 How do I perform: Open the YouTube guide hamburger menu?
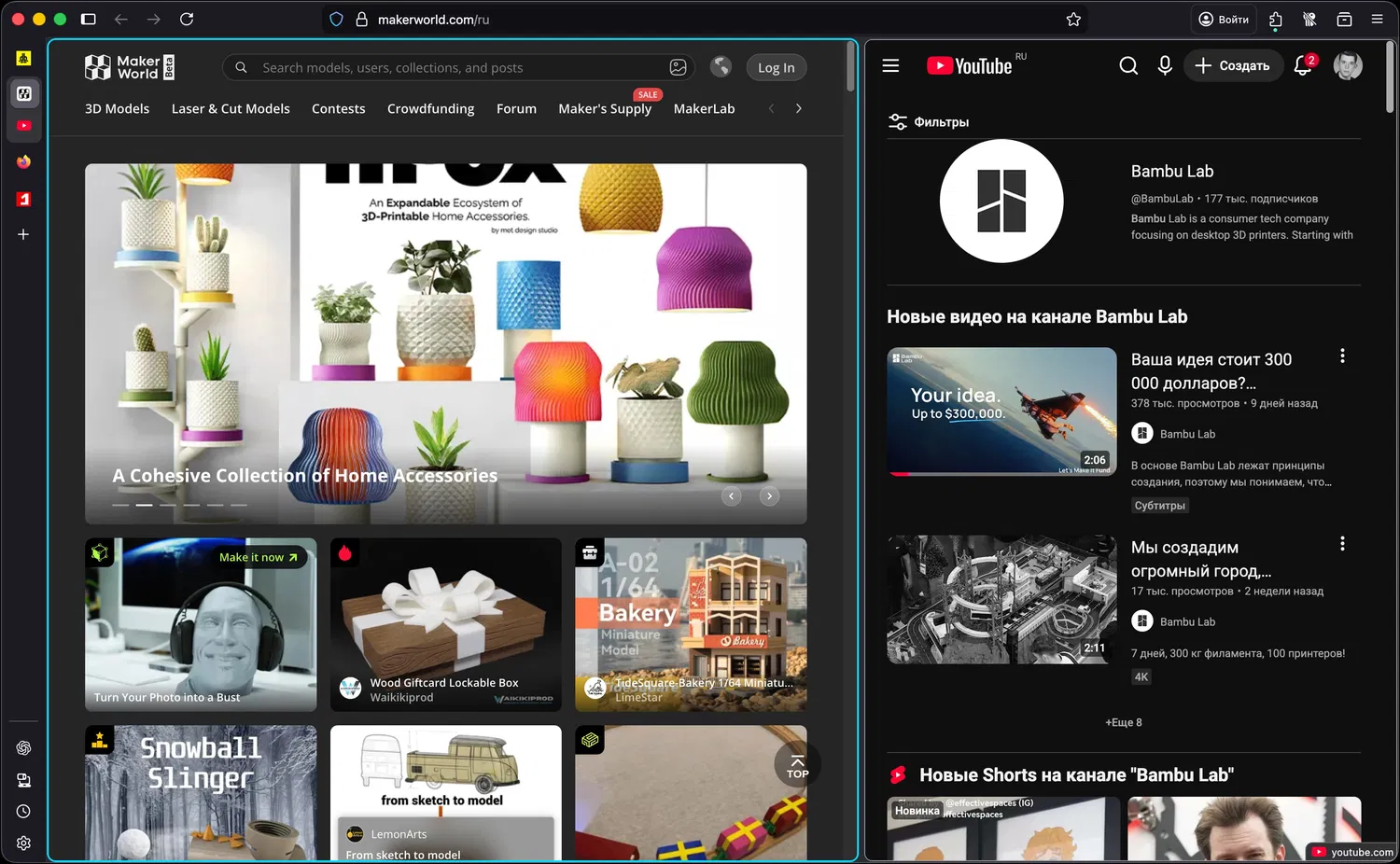coord(890,65)
